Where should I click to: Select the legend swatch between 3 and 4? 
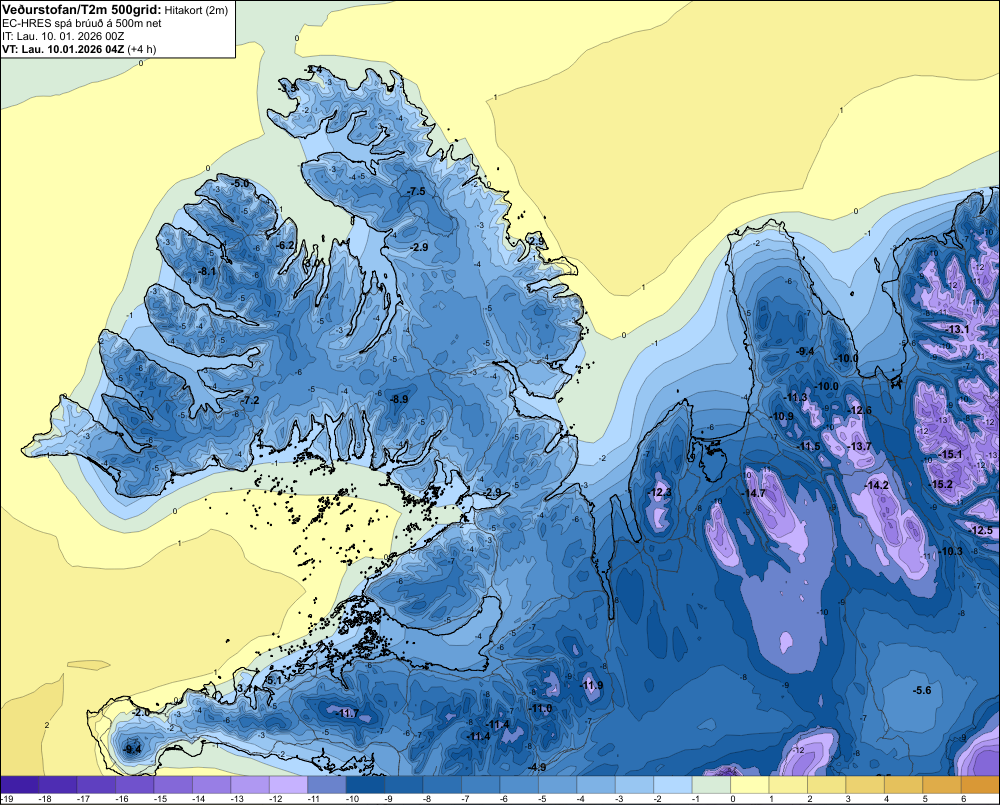tap(865, 785)
